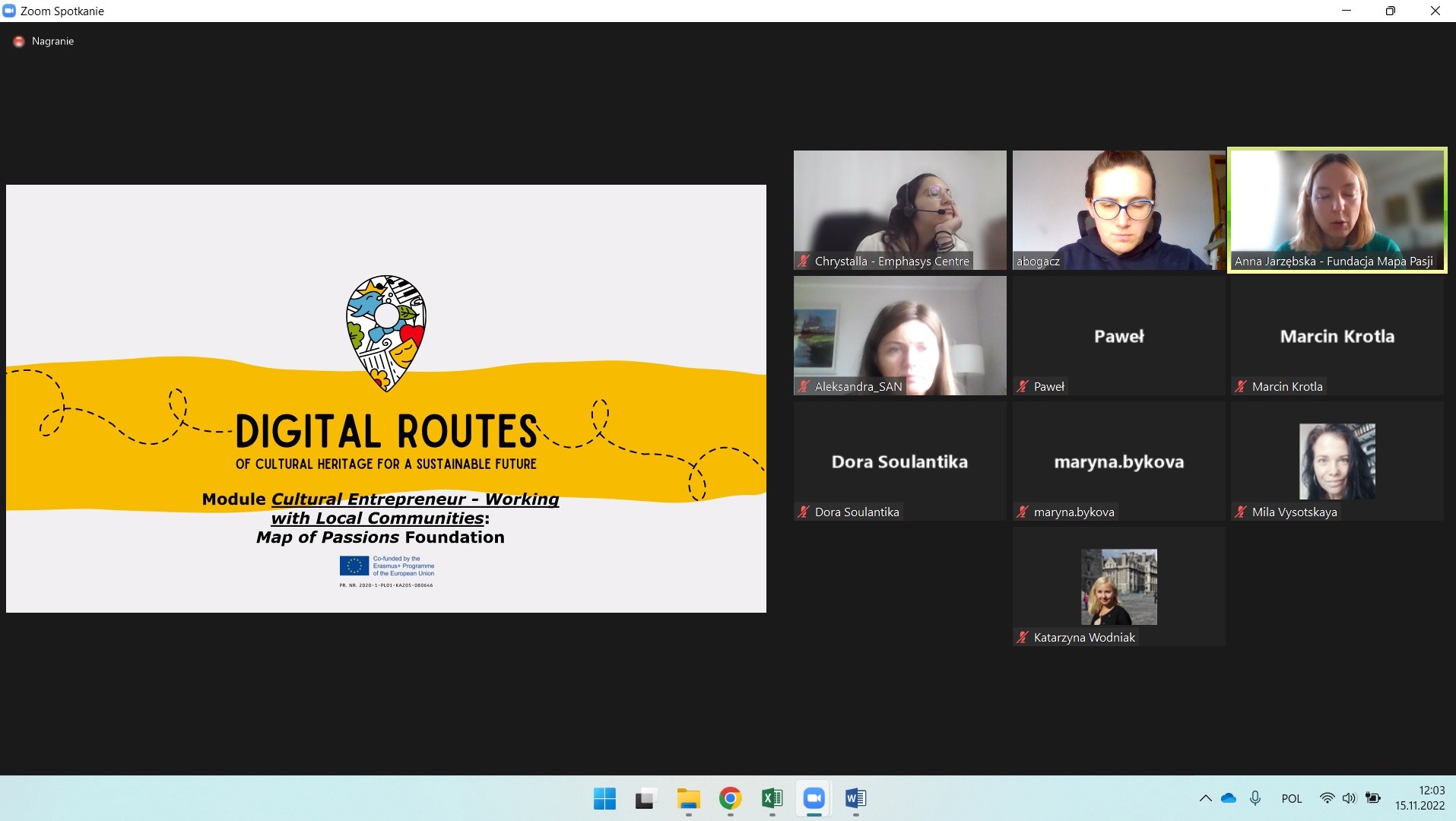Click the Zoom app icon in the title bar
The height and width of the screenshot is (821, 1456).
point(9,11)
